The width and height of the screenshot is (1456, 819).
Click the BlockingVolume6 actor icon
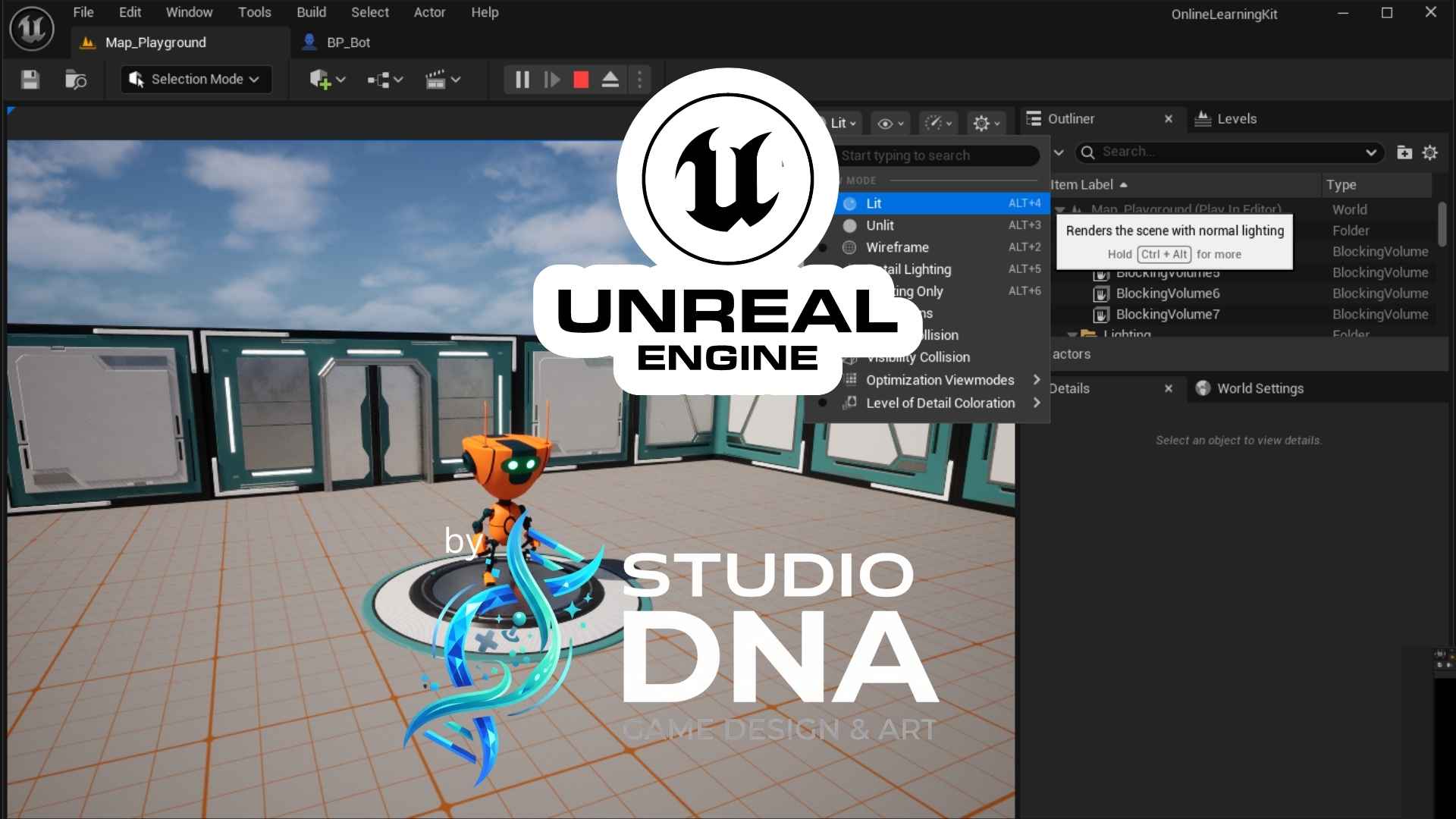(x=1101, y=293)
